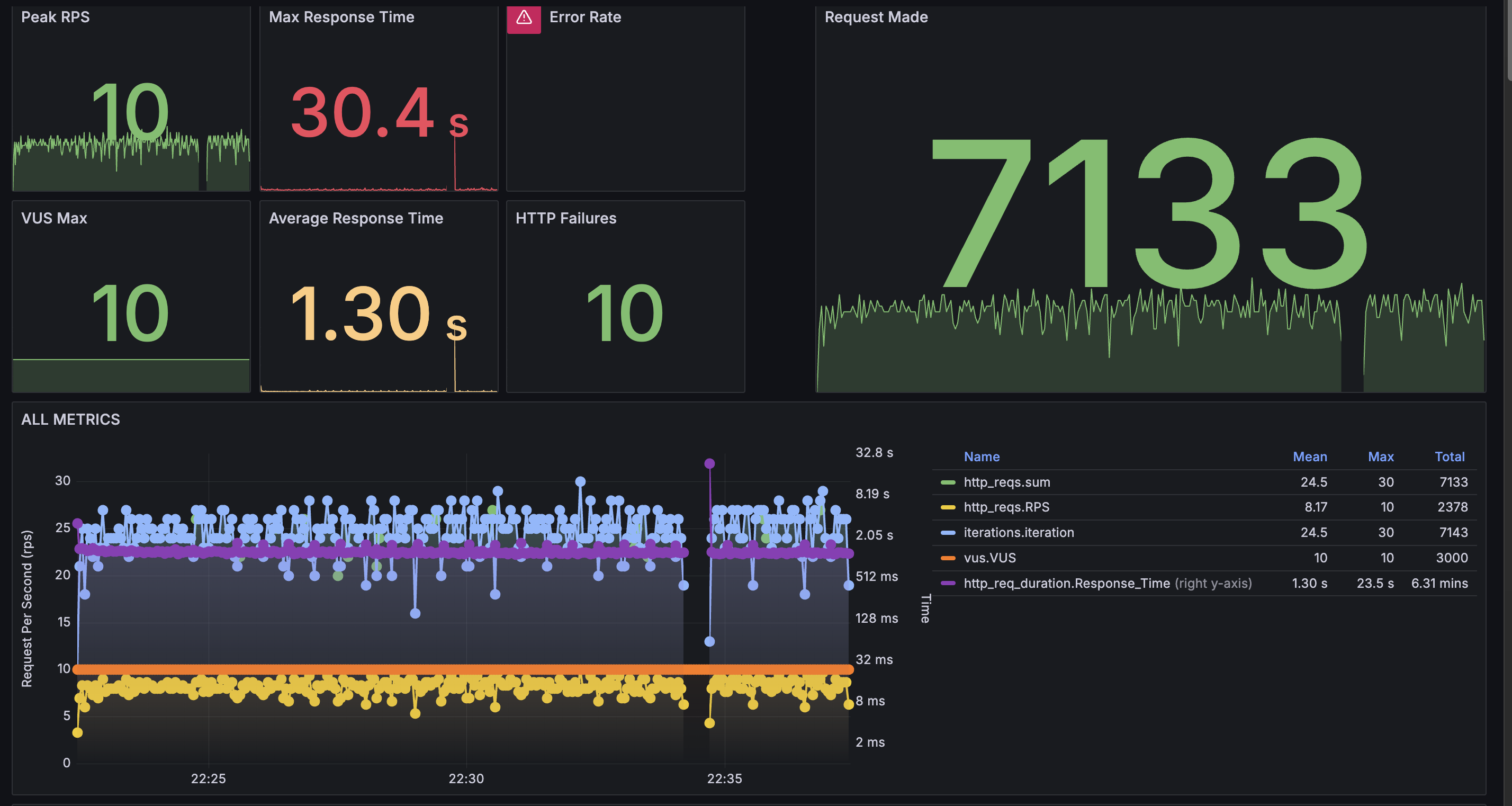Sort legend by Name column header
Screen dimensions: 1512x806
coord(982,456)
